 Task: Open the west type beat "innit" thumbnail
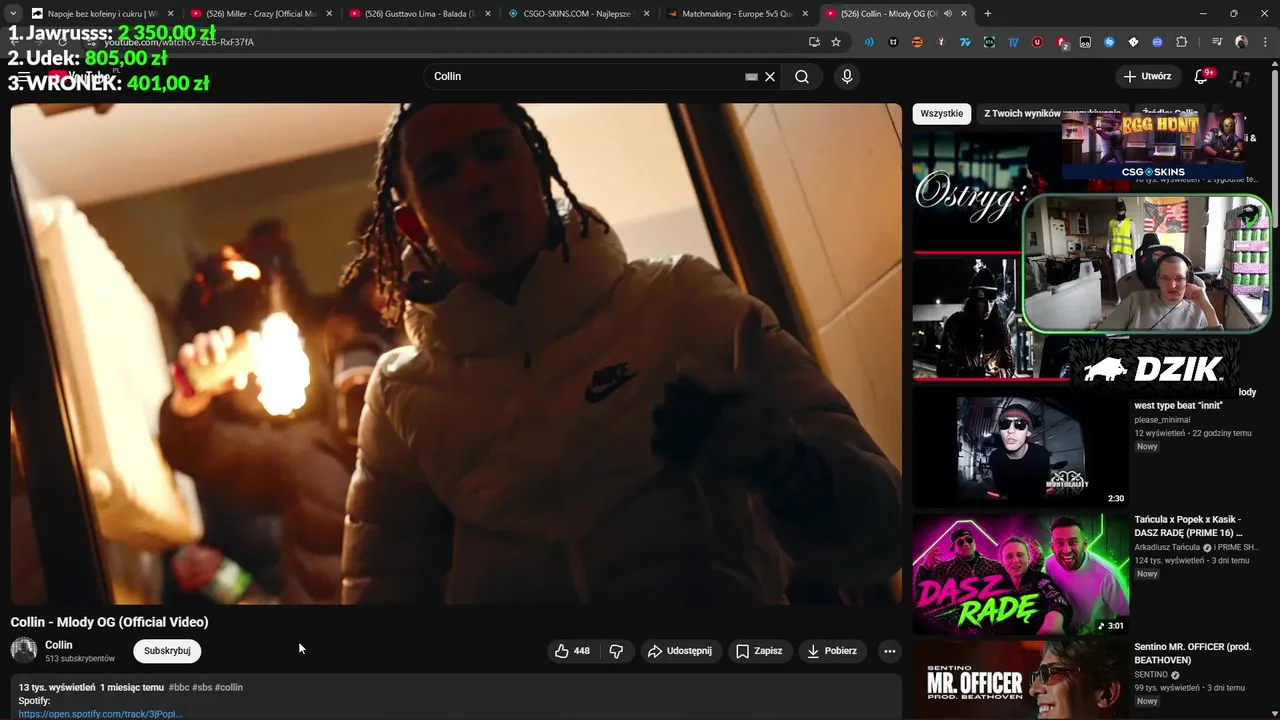(x=1021, y=448)
